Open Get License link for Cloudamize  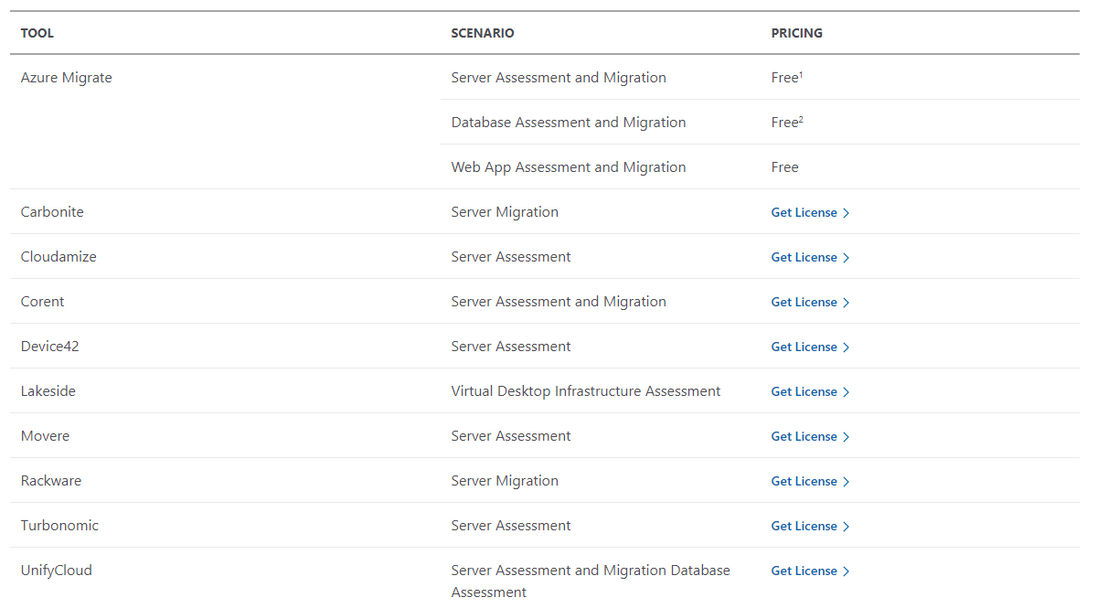coord(810,257)
